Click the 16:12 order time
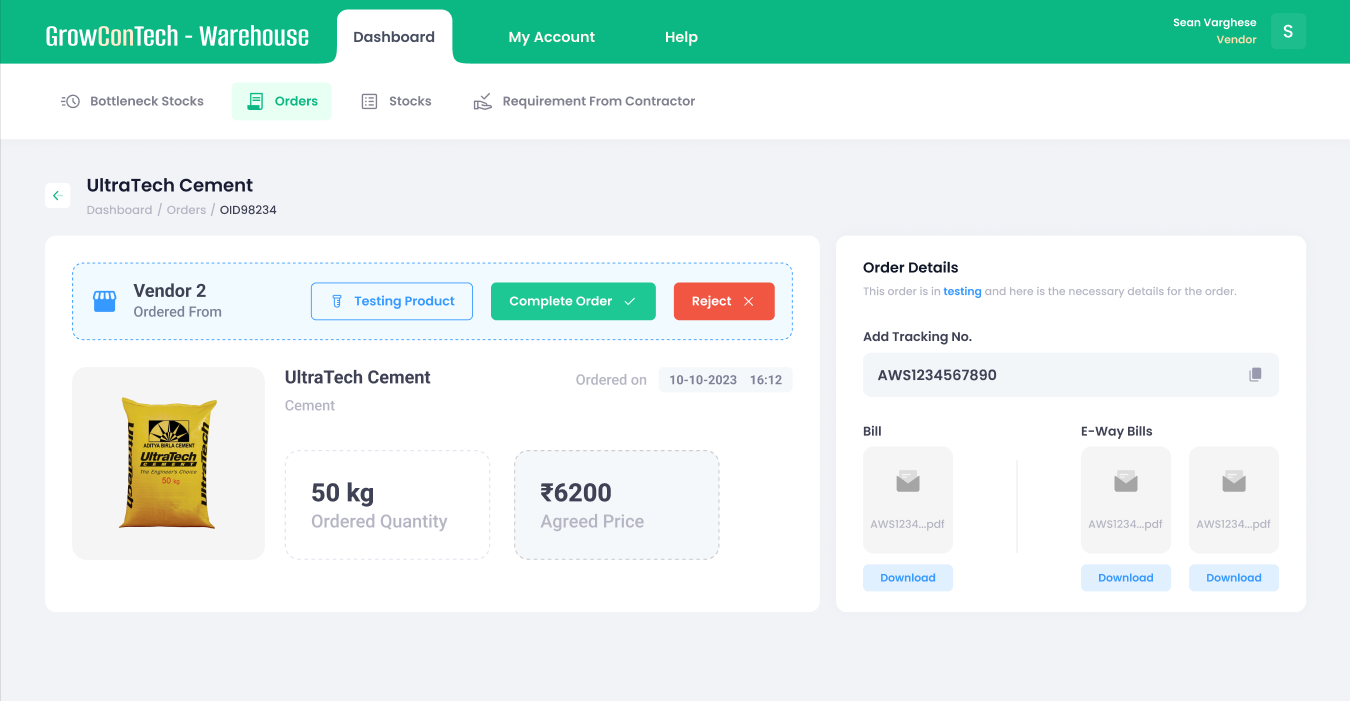 [x=766, y=380]
